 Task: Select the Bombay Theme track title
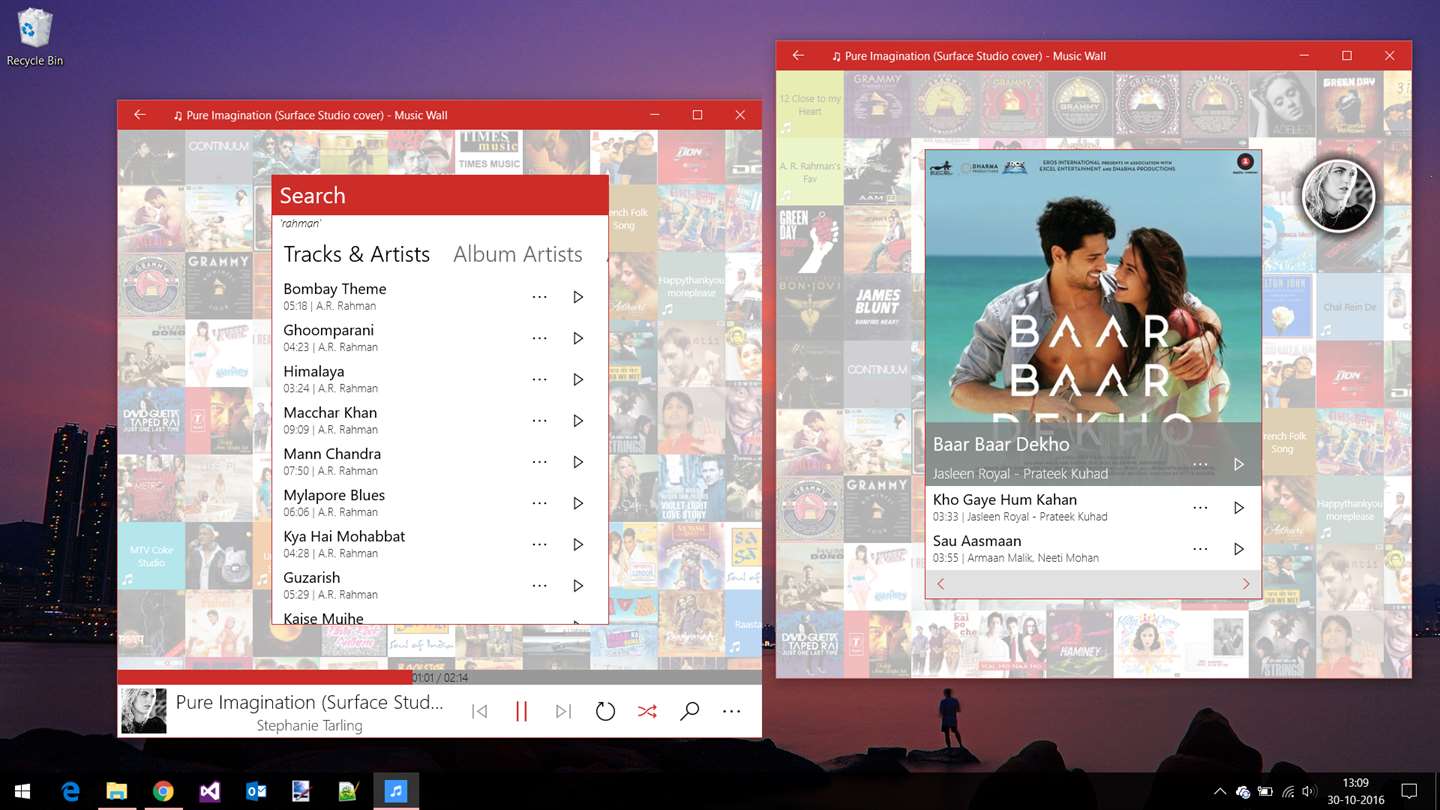pos(334,289)
